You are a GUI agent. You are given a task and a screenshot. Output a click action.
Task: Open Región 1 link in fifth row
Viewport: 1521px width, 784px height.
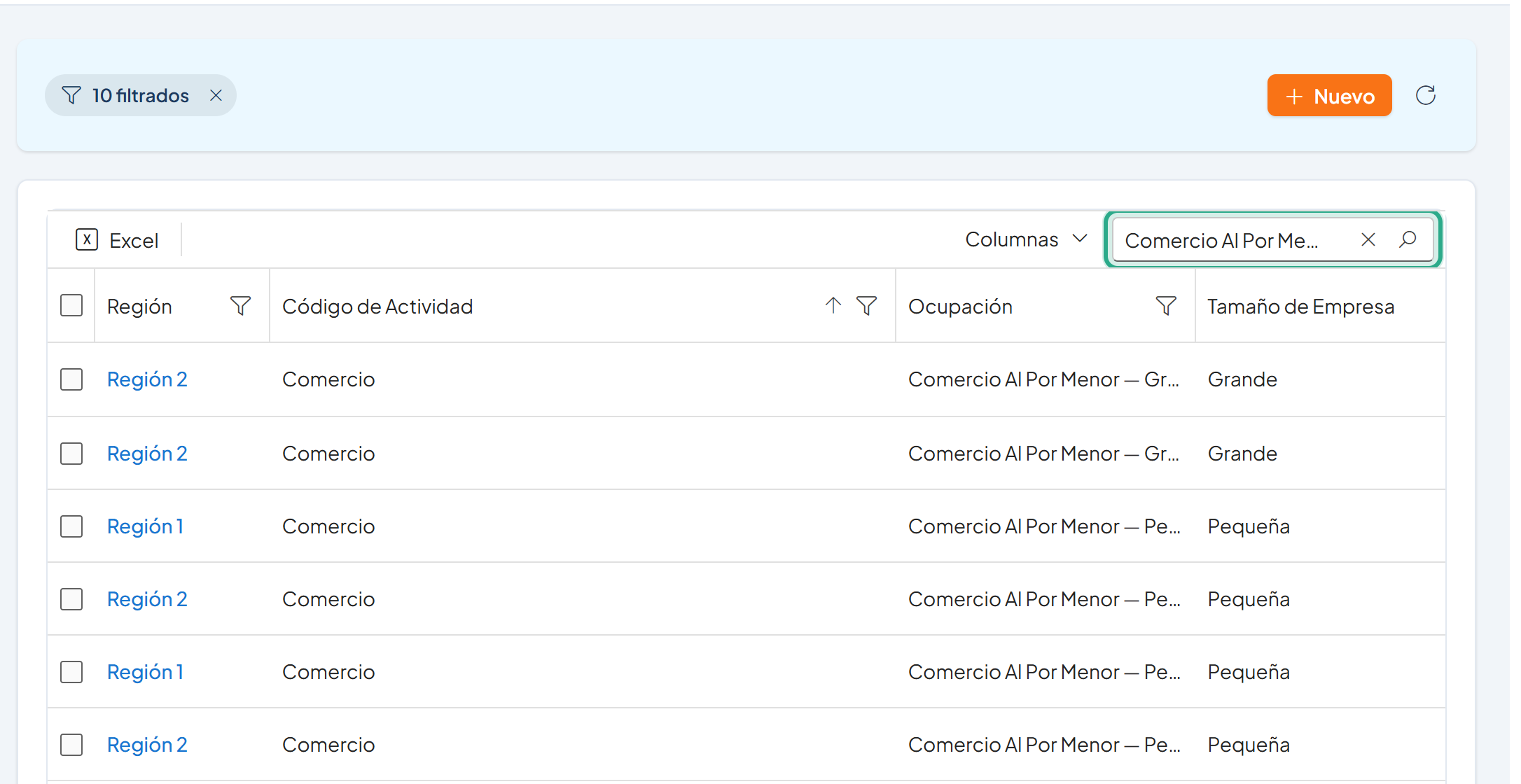[x=145, y=672]
